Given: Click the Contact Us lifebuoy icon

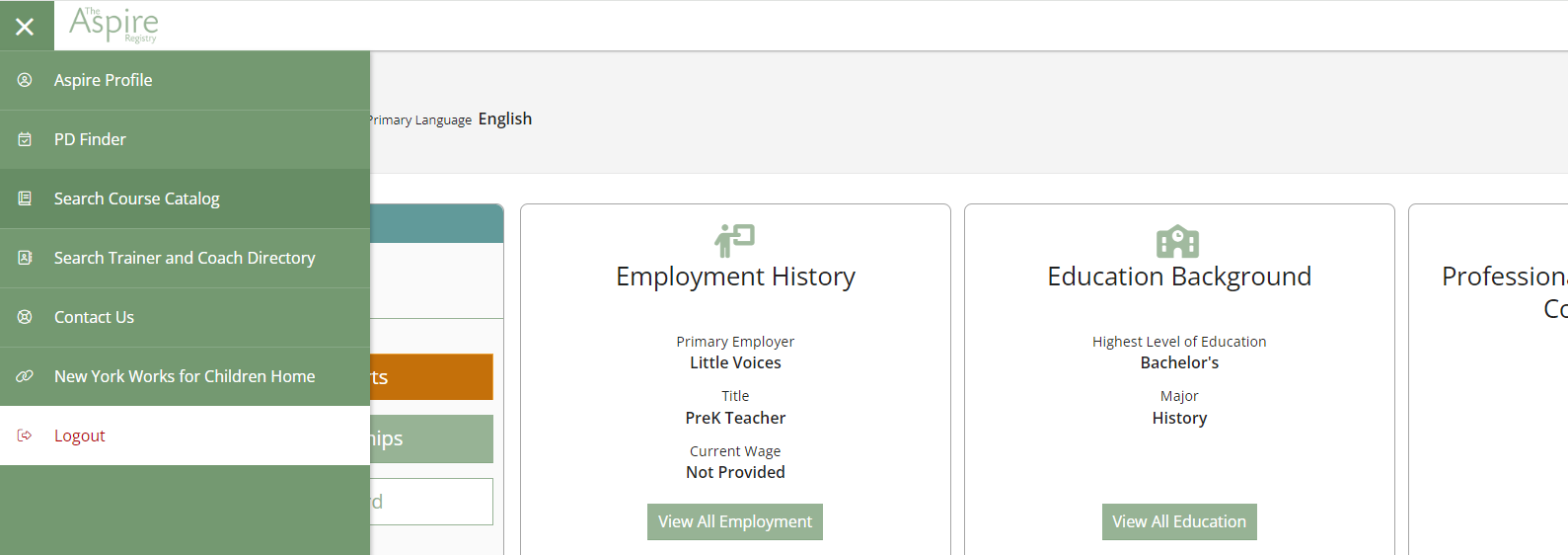Looking at the screenshot, I should coord(25,317).
